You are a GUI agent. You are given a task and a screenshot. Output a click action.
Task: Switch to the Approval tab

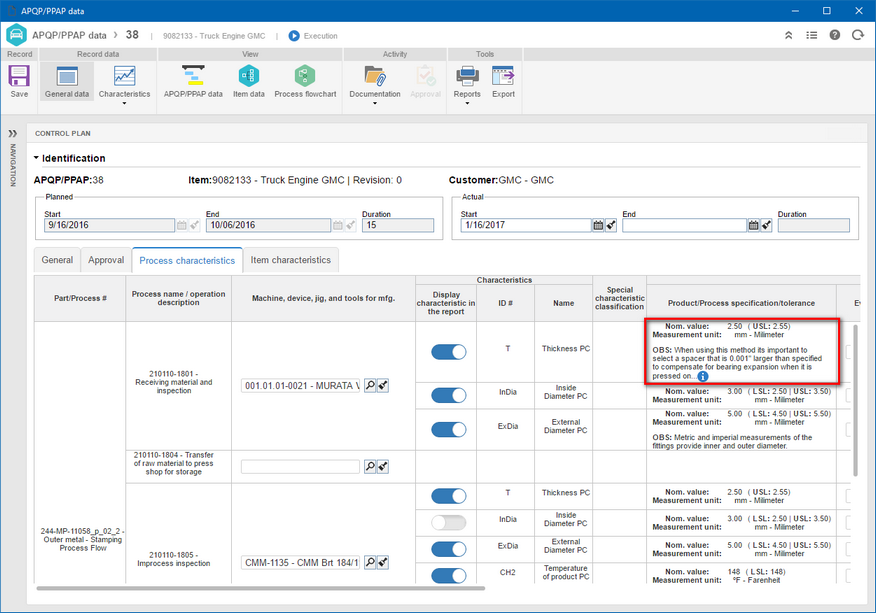click(x=106, y=260)
